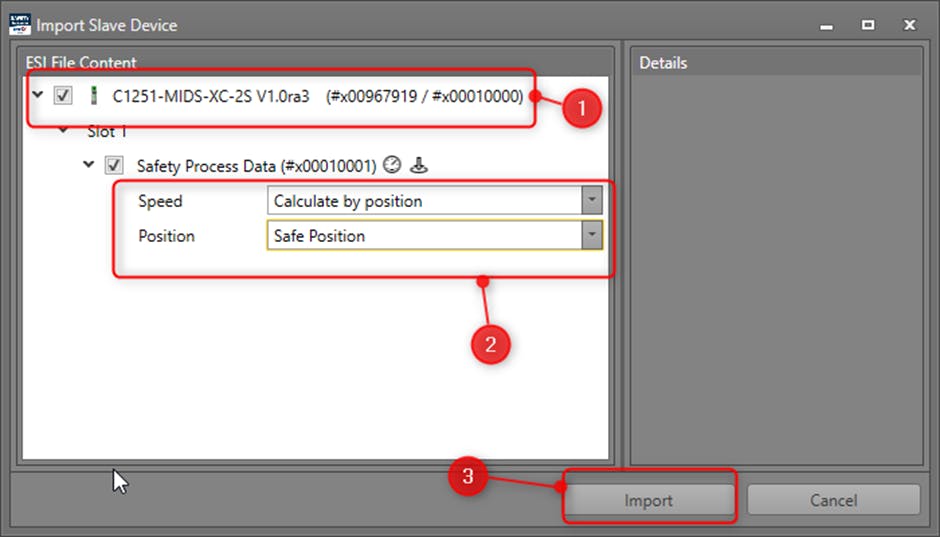
Task: Maximize the Import Slave Device window
Action: pos(868,24)
